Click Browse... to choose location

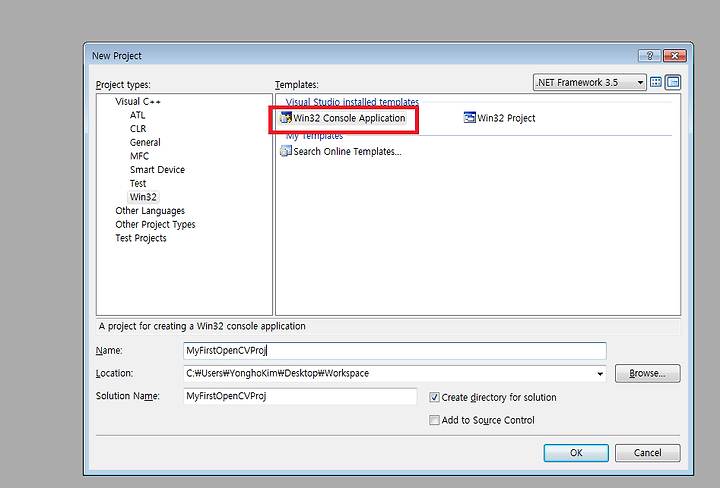coord(647,373)
